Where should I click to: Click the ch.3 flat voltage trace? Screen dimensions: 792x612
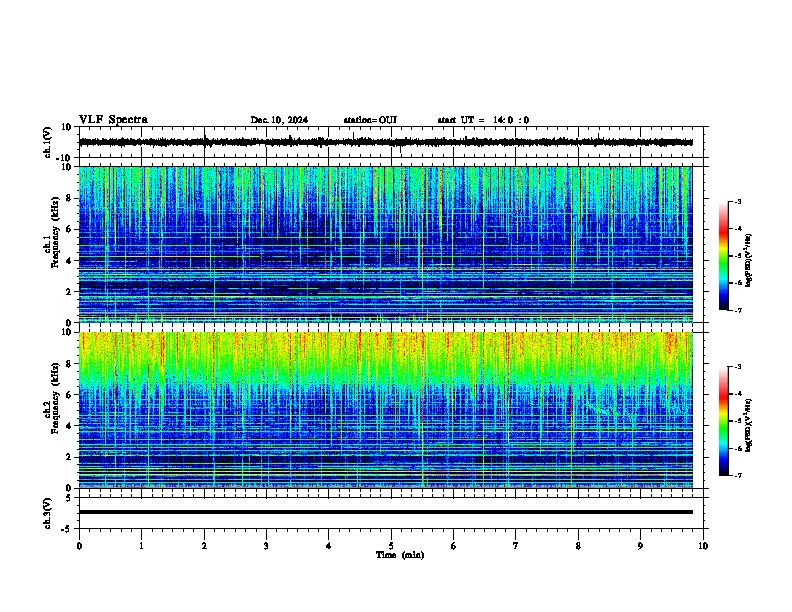pyautogui.click(x=386, y=512)
